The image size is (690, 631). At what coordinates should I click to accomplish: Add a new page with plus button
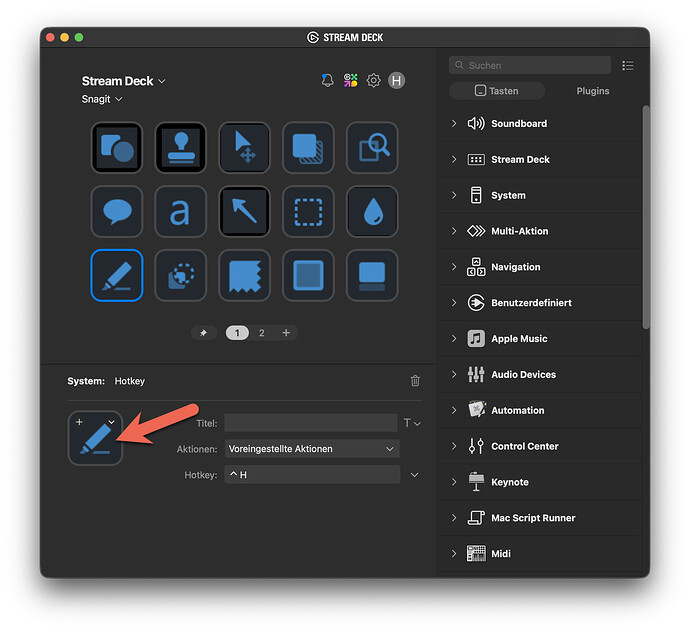pyautogui.click(x=286, y=333)
